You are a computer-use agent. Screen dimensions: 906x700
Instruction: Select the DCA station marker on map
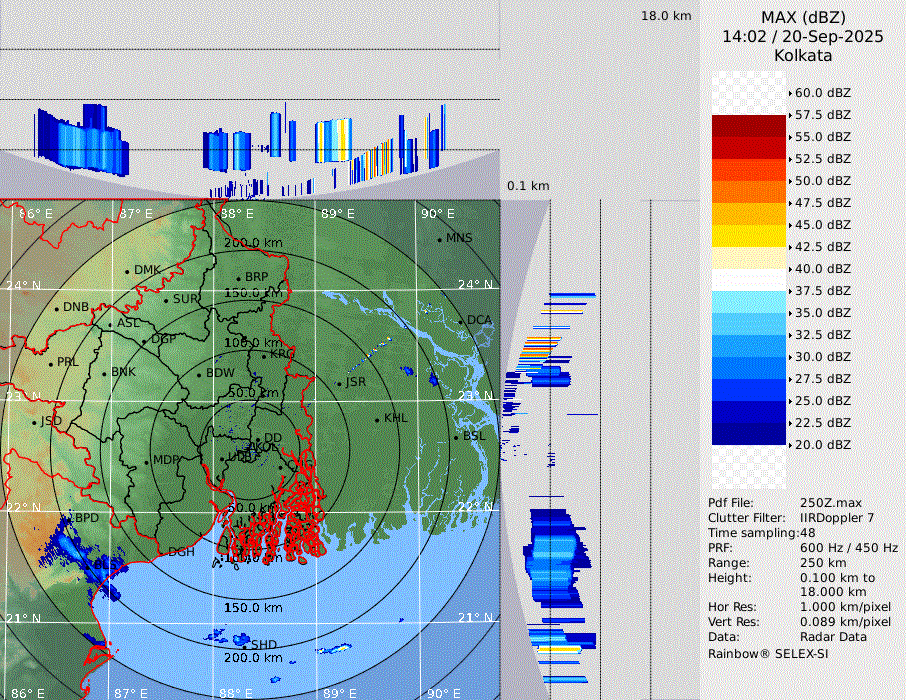pyautogui.click(x=461, y=321)
